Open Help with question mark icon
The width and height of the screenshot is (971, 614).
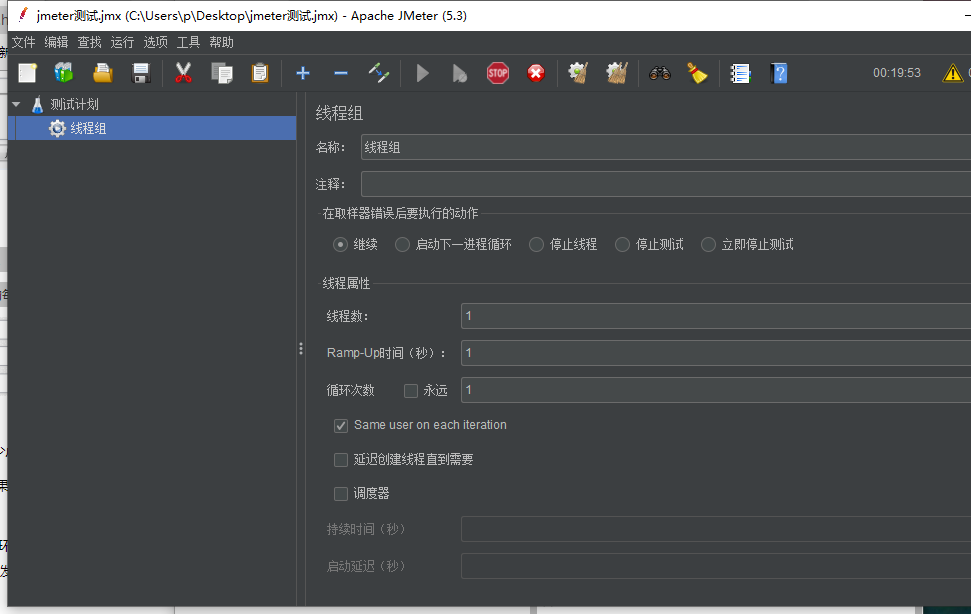(x=779, y=73)
